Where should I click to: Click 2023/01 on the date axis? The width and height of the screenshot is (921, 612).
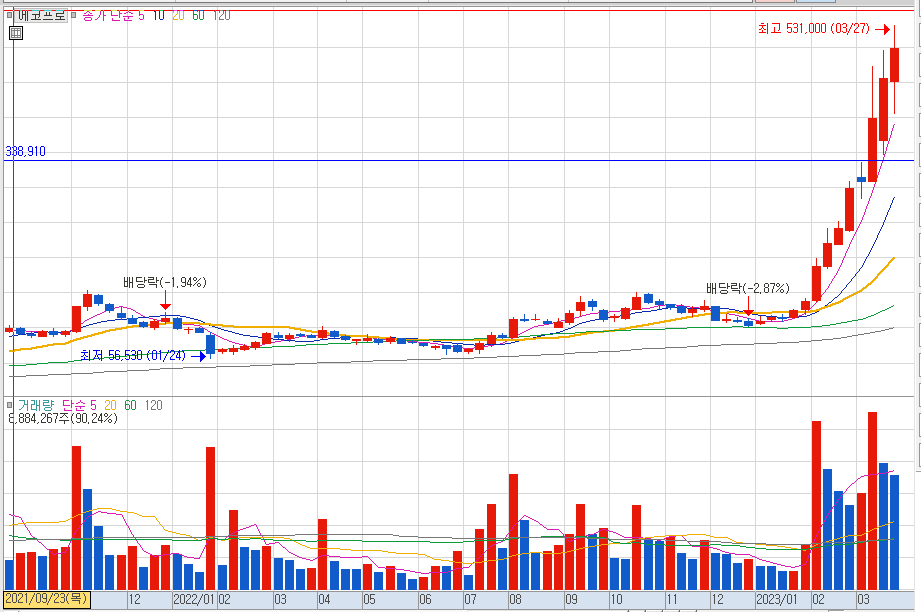[777, 600]
